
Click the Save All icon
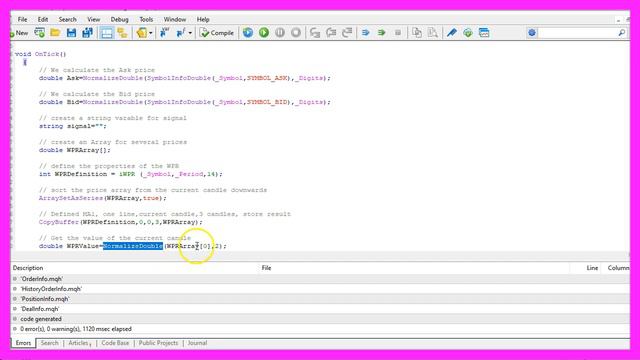87,33
